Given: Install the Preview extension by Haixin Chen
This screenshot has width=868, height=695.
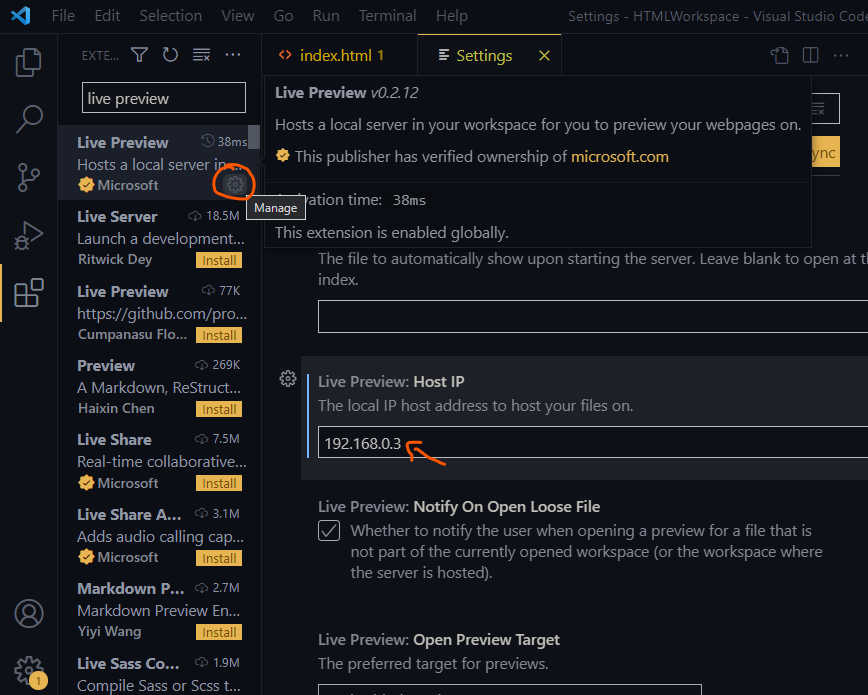Looking at the screenshot, I should [219, 409].
